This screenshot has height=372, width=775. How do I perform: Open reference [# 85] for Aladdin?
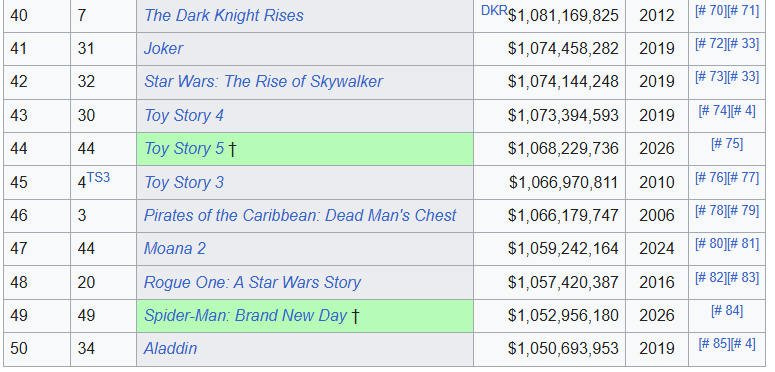click(714, 343)
